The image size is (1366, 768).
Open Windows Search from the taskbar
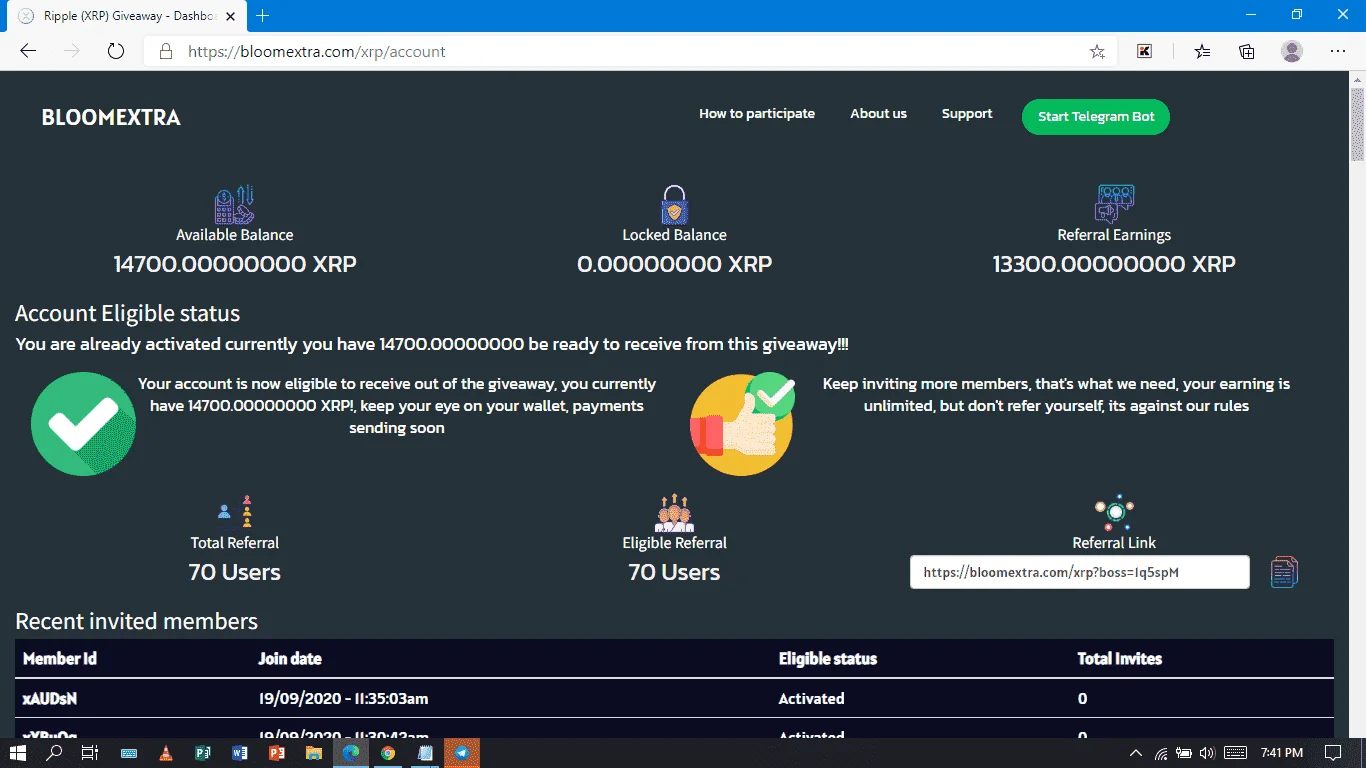[x=55, y=753]
